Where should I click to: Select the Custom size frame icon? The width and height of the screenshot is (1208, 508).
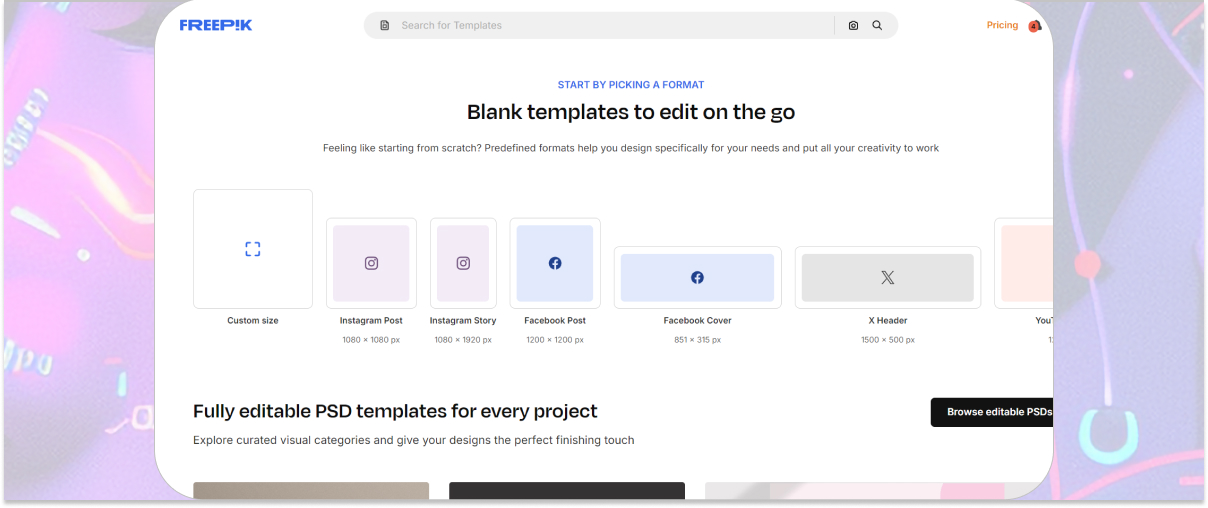[x=253, y=249]
